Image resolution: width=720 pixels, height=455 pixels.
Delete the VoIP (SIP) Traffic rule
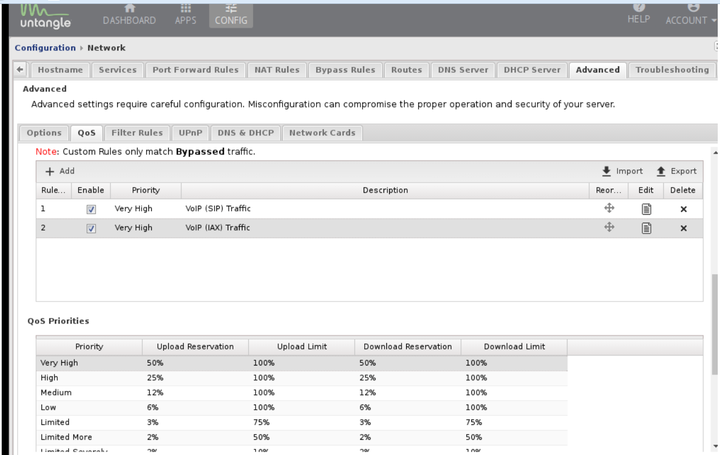684,209
